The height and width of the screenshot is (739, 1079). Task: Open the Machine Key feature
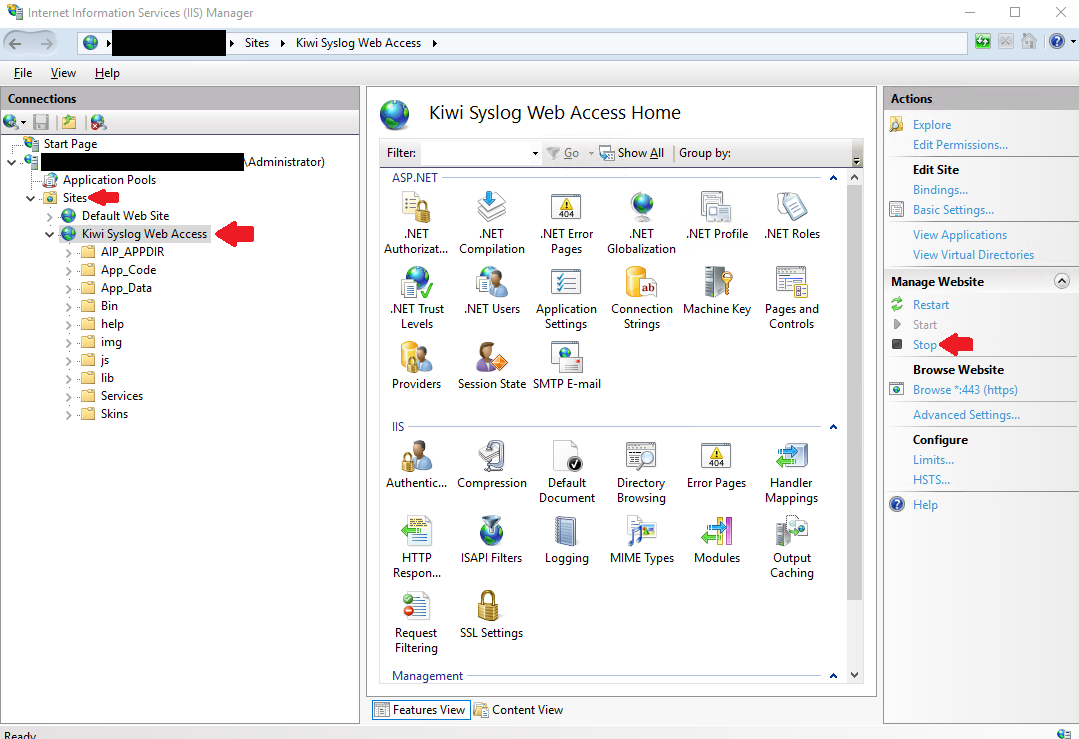tap(716, 290)
